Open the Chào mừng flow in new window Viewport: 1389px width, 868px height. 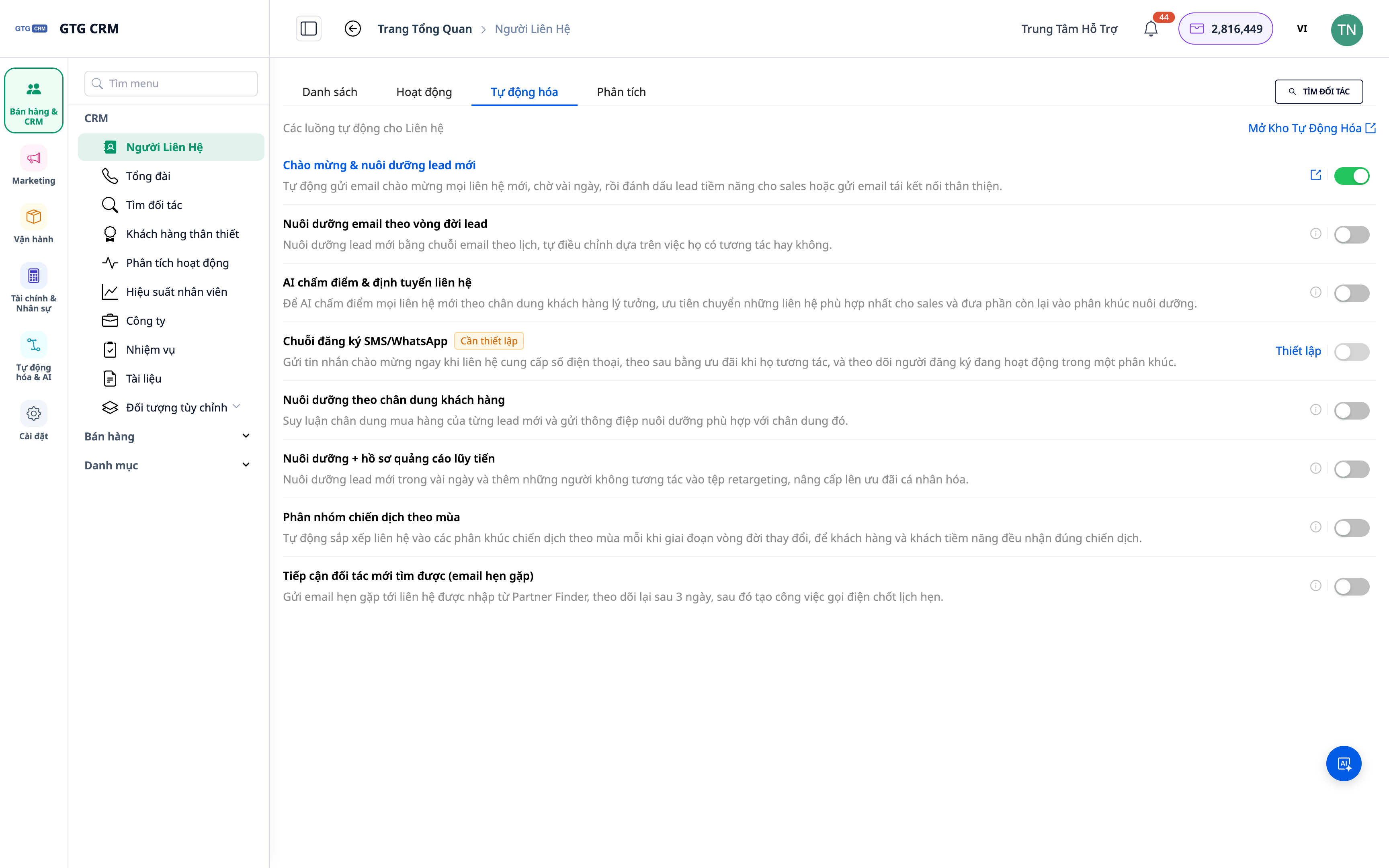coord(1315,175)
